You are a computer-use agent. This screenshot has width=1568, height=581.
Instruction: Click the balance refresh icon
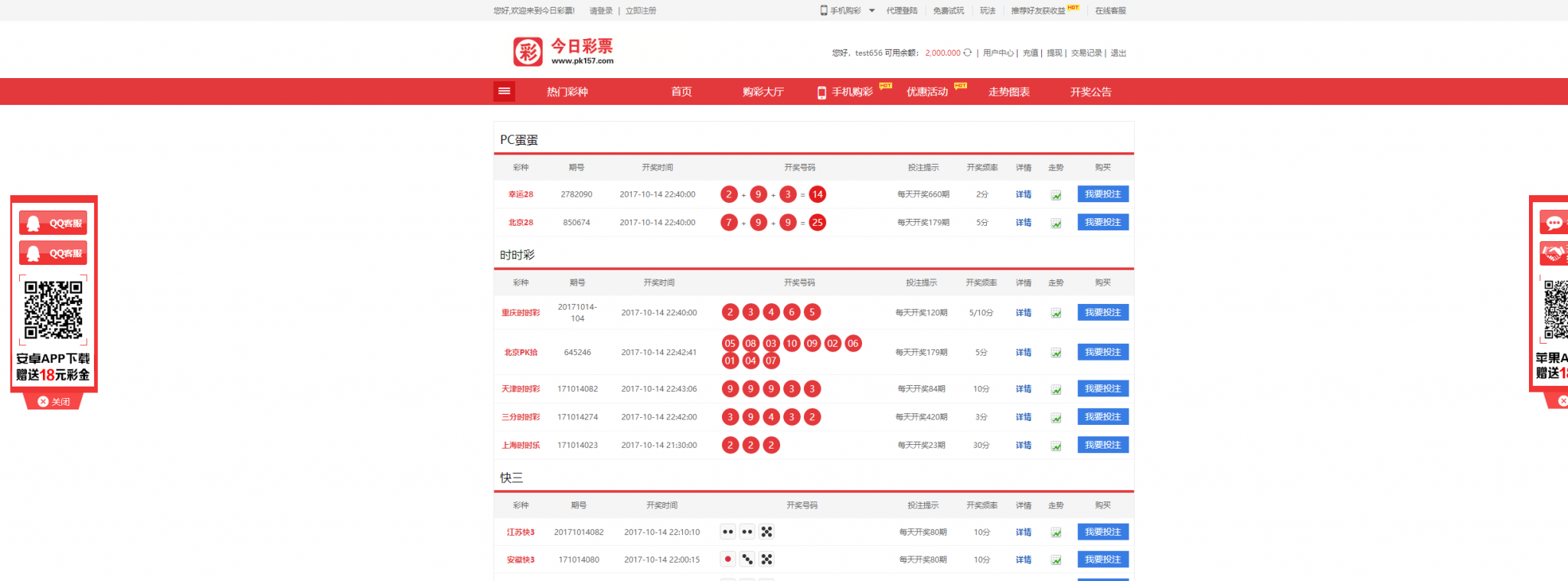[x=968, y=53]
